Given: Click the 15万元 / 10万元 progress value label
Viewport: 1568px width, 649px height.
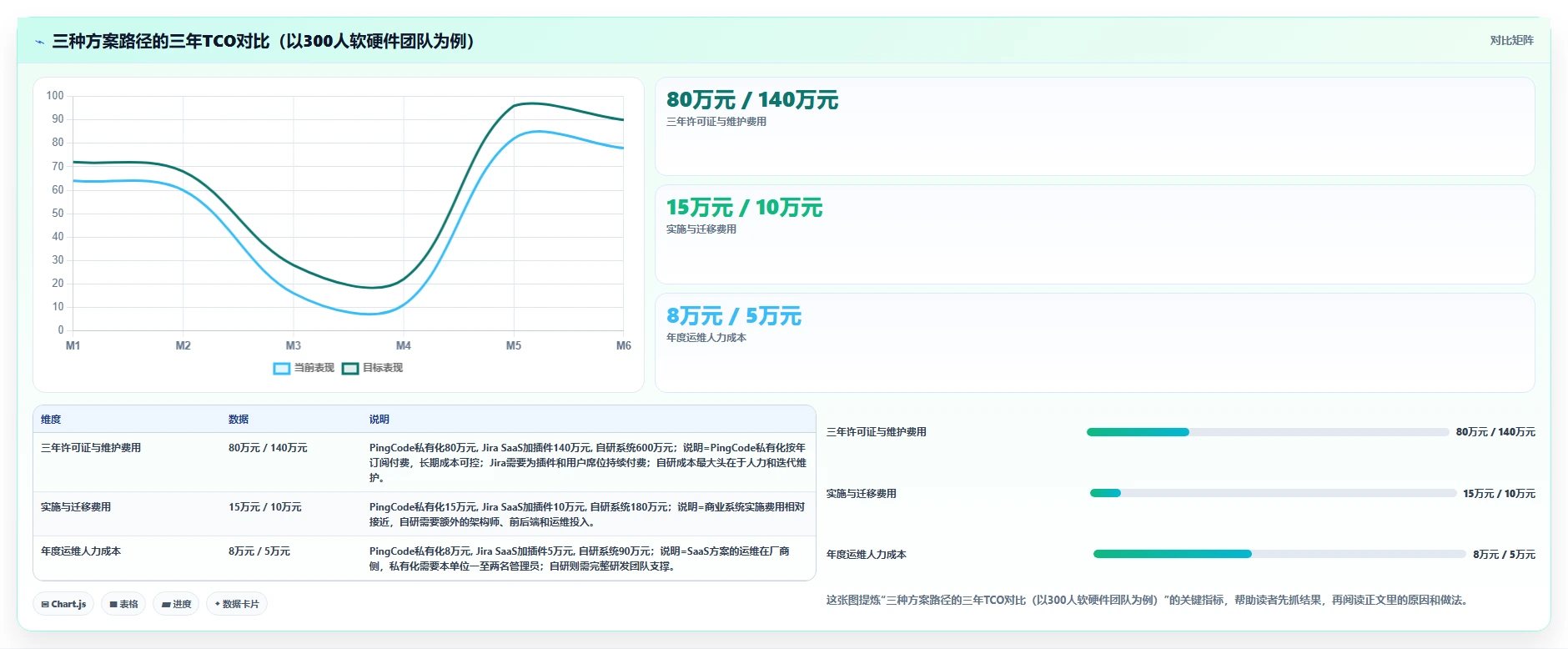Looking at the screenshot, I should tap(1499, 494).
